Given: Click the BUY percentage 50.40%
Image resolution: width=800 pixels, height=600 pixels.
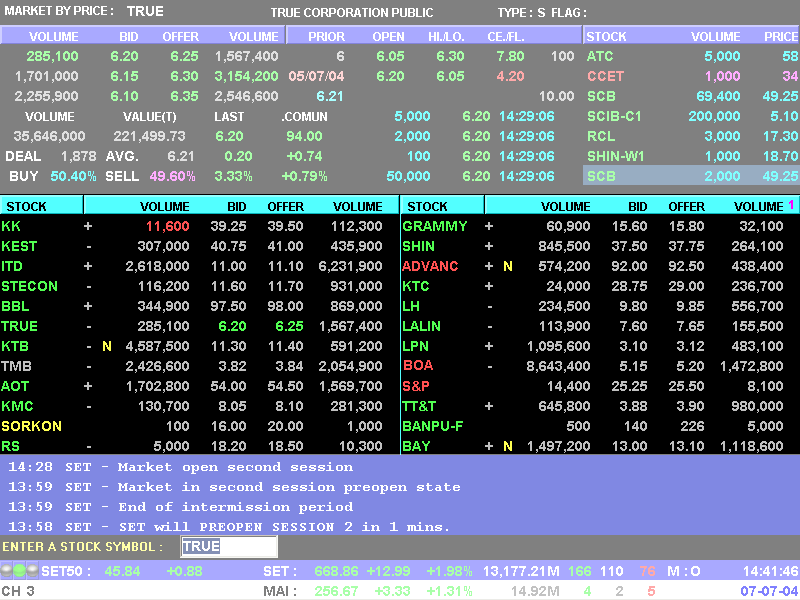Looking at the screenshot, I should click(x=73, y=176).
